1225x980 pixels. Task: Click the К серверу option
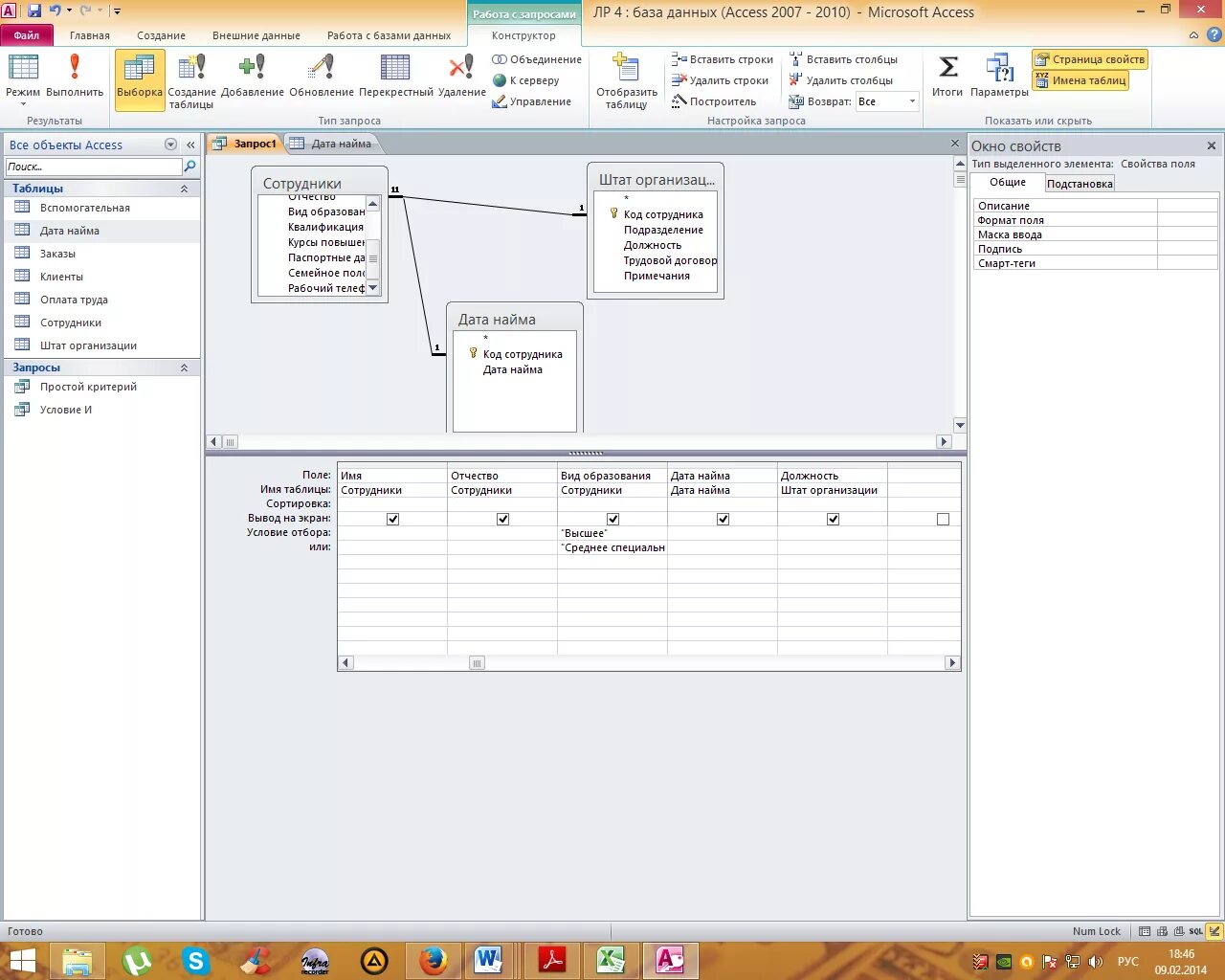(525, 80)
